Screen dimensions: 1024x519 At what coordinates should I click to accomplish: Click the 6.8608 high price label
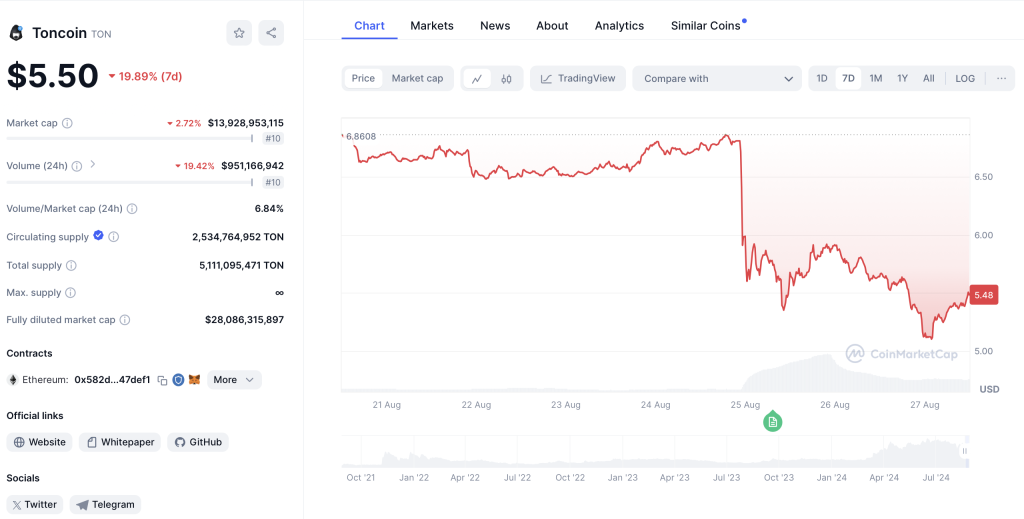pyautogui.click(x=360, y=136)
